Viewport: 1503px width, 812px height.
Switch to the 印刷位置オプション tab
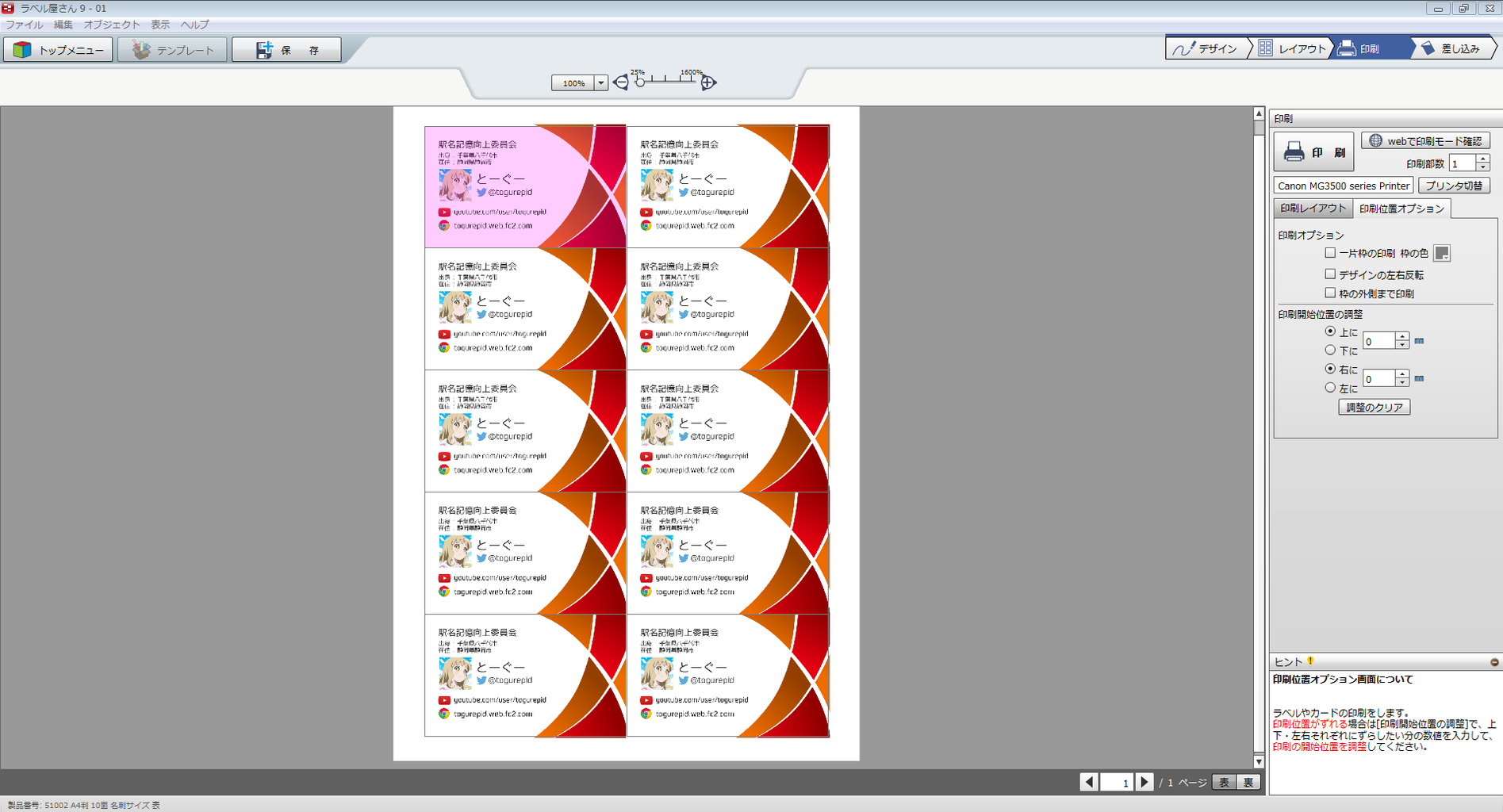click(x=1401, y=209)
